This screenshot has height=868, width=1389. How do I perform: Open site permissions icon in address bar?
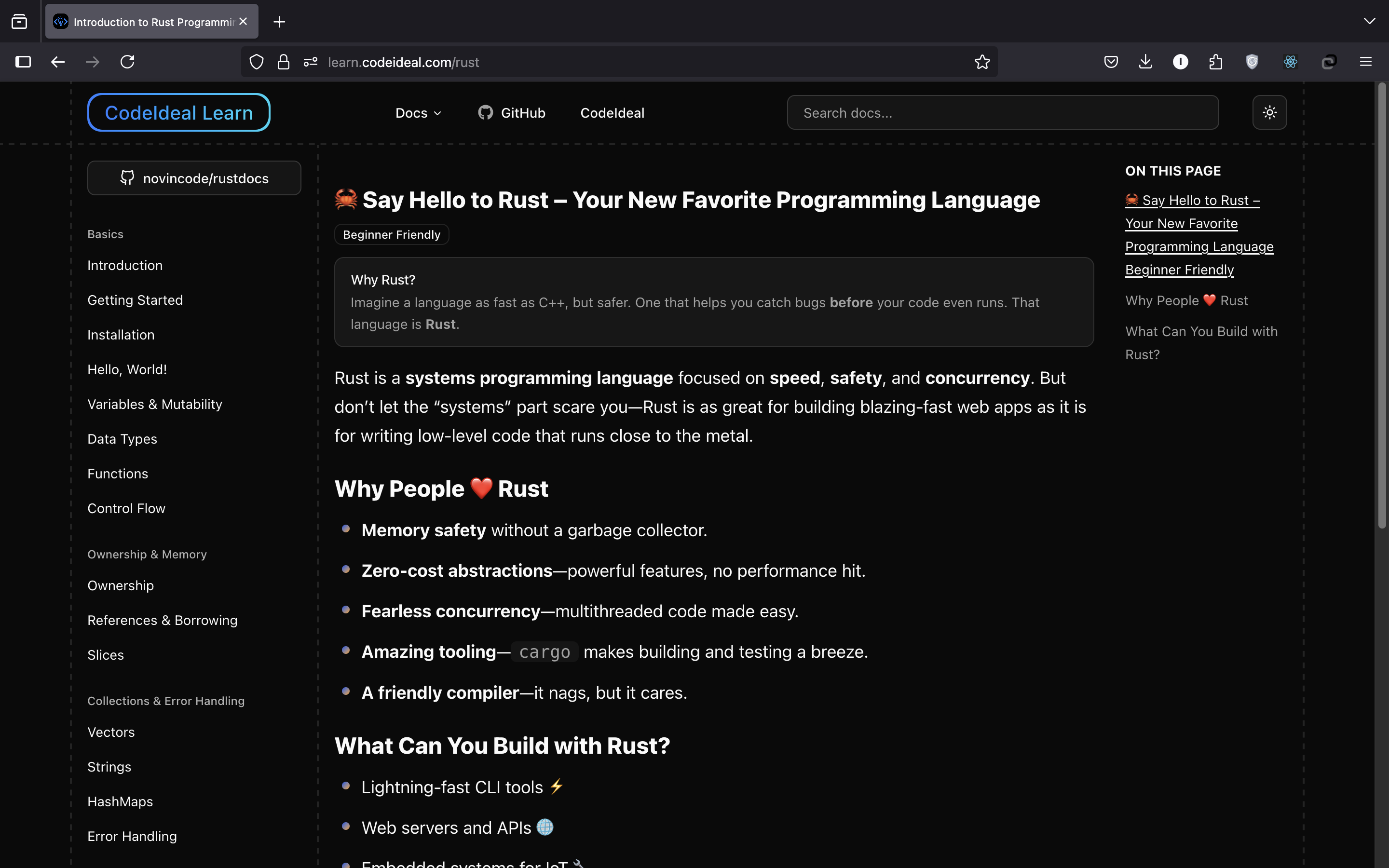[x=311, y=62]
